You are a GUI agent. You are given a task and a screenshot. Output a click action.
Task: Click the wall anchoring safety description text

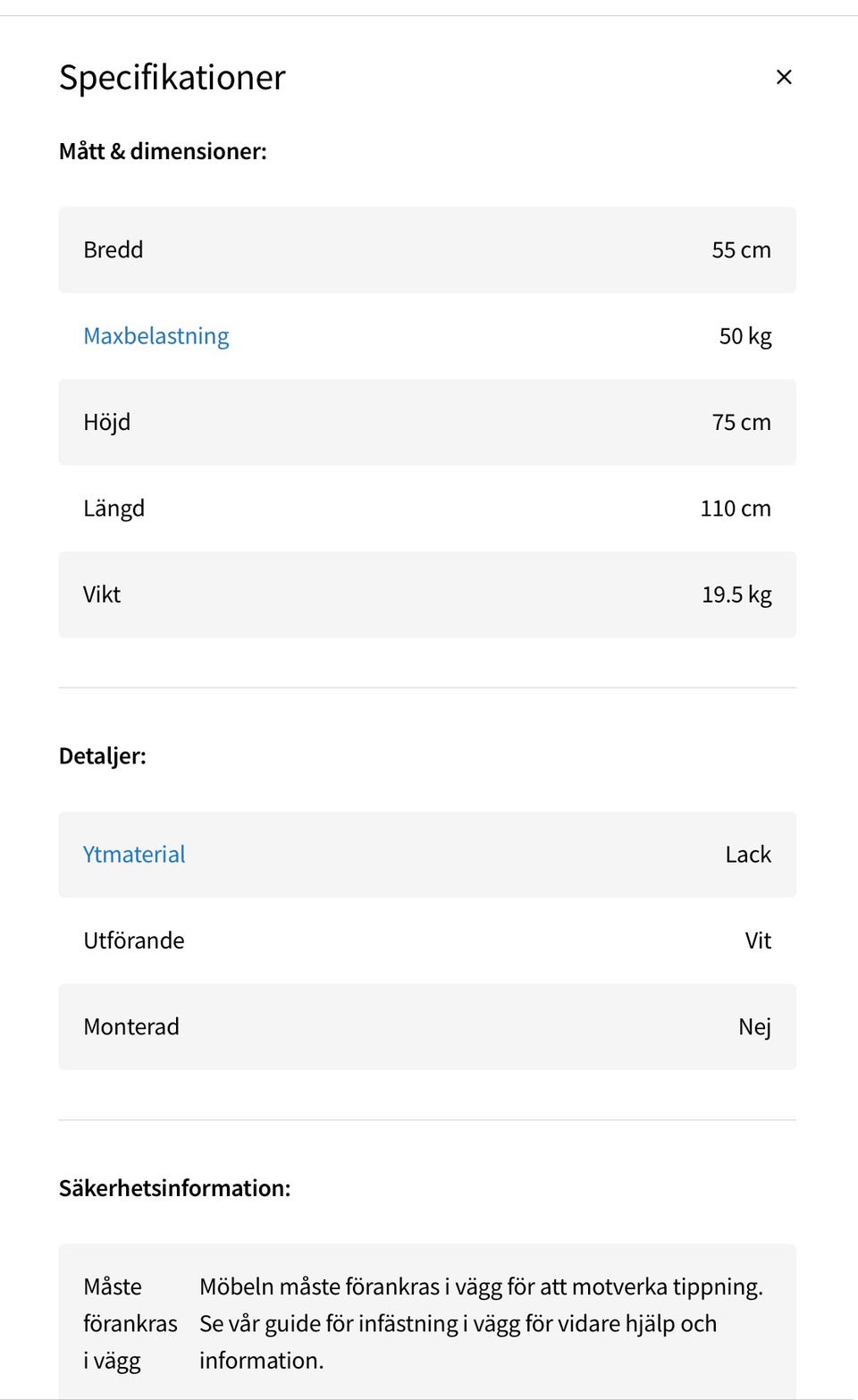tap(480, 1323)
